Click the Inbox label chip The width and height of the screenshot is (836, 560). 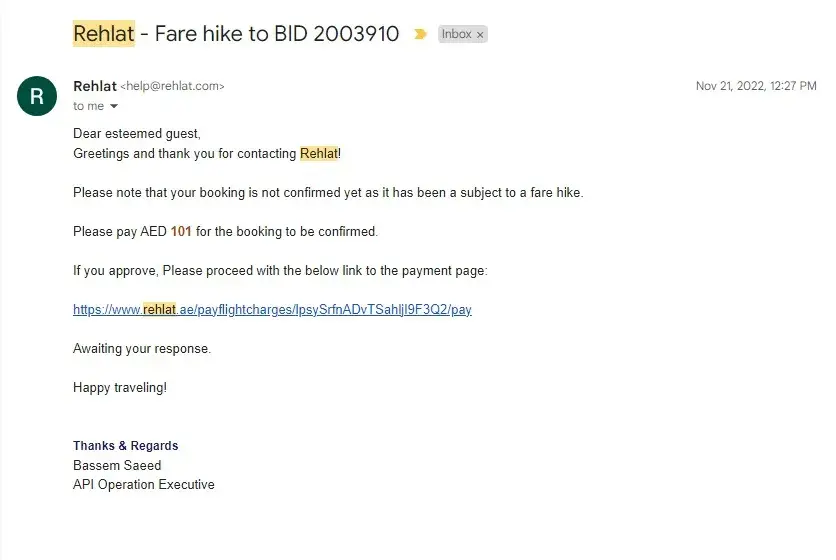click(457, 34)
